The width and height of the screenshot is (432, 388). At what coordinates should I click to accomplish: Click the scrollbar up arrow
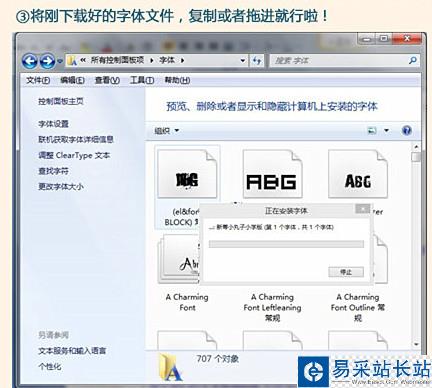(x=416, y=147)
